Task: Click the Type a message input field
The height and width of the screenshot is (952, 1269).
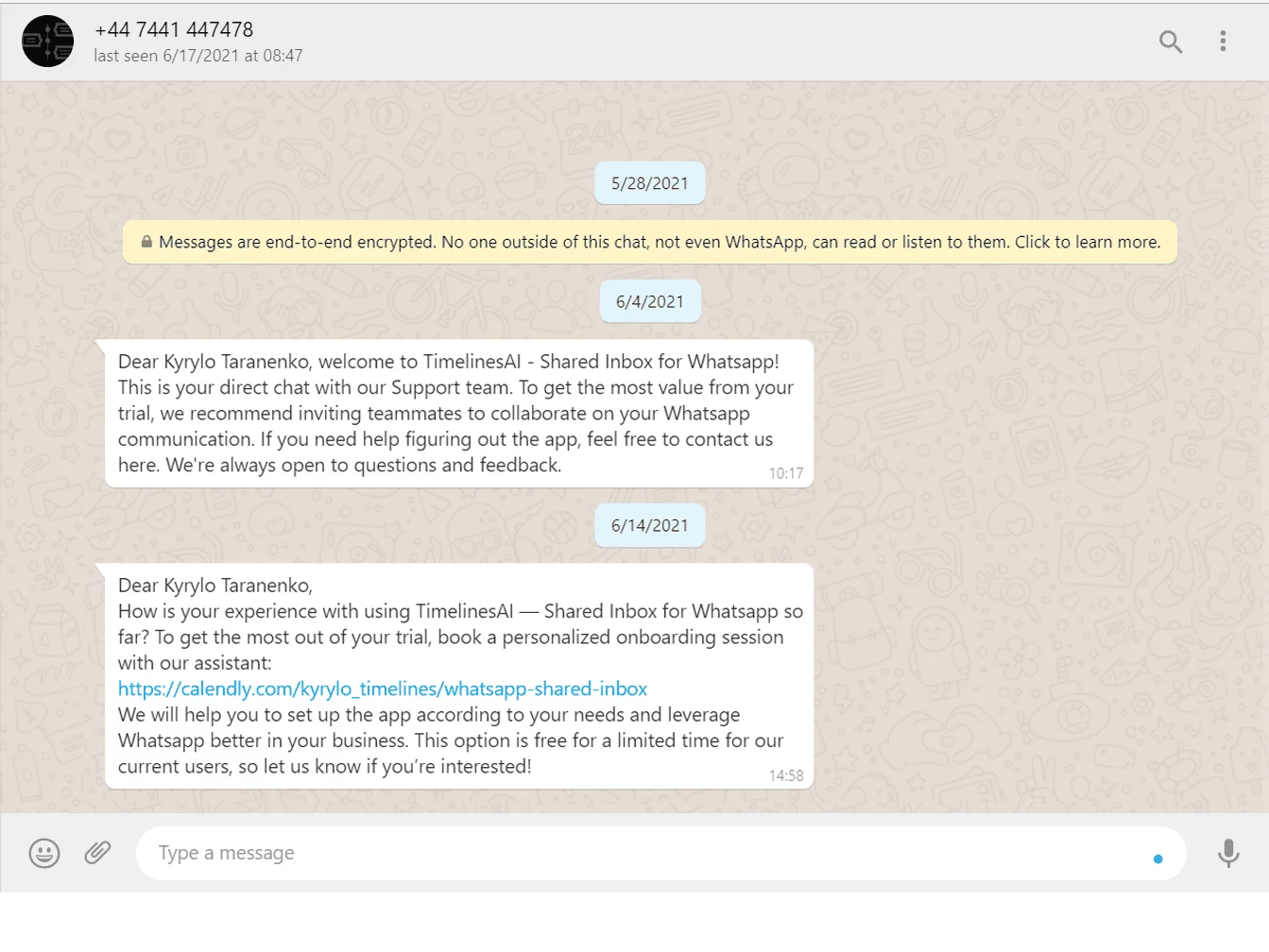Action: [x=660, y=854]
